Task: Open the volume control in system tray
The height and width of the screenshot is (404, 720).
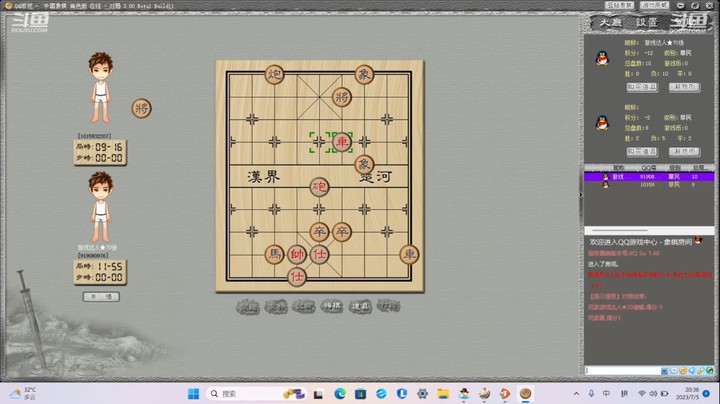Action: (653, 393)
